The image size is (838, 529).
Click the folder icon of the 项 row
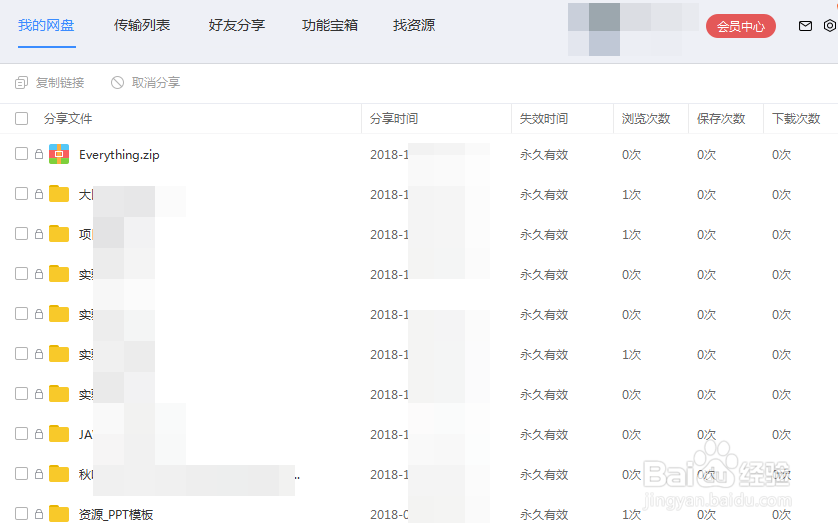[x=59, y=234]
